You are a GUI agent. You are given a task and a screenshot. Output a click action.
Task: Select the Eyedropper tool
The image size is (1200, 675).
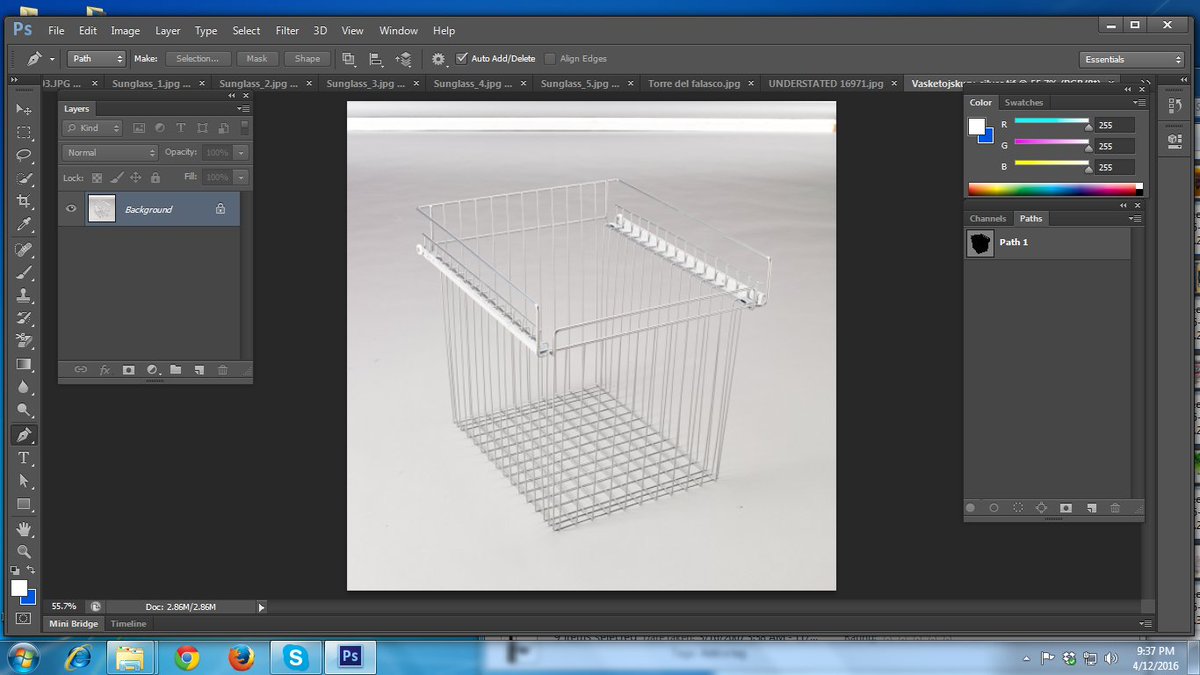24,225
